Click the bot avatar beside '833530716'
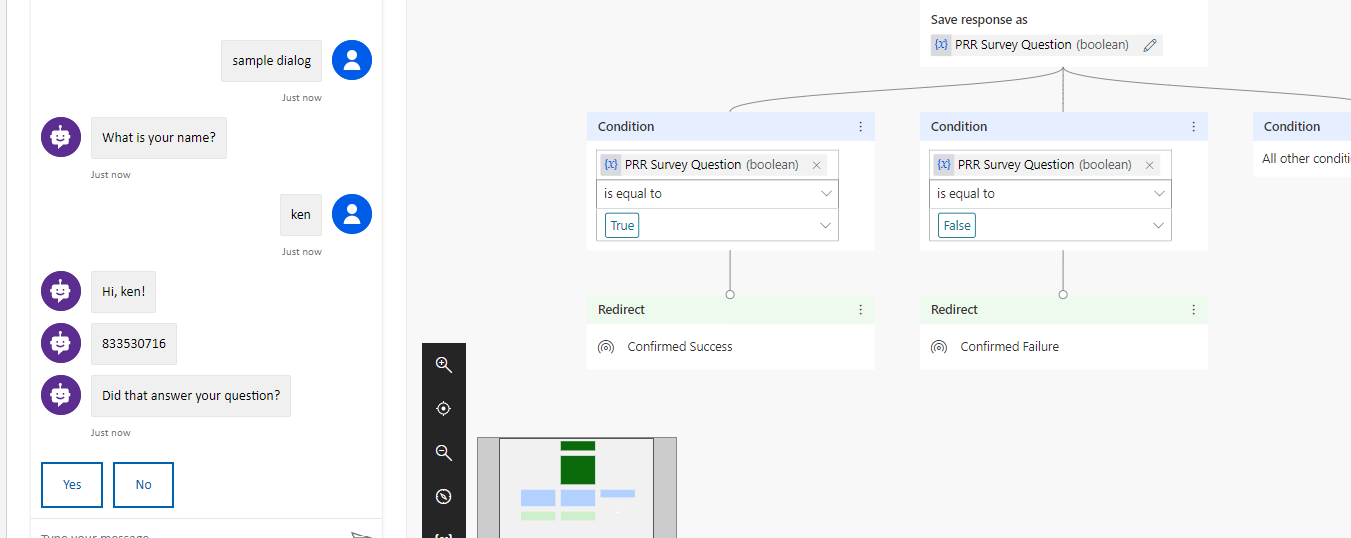This screenshot has height=538, width=1351. coord(61,343)
